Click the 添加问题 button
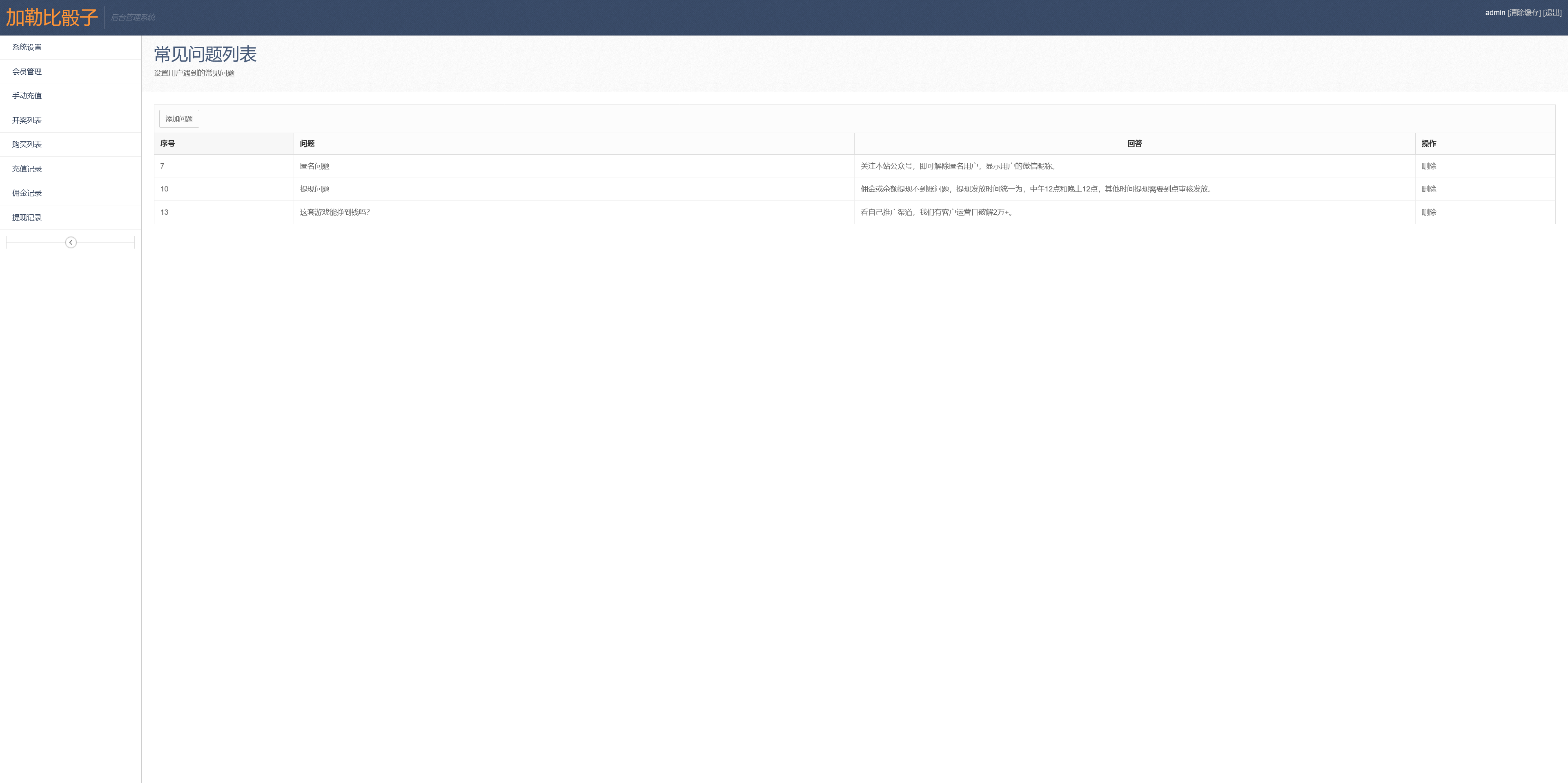Viewport: 1568px width, 783px height. click(179, 119)
